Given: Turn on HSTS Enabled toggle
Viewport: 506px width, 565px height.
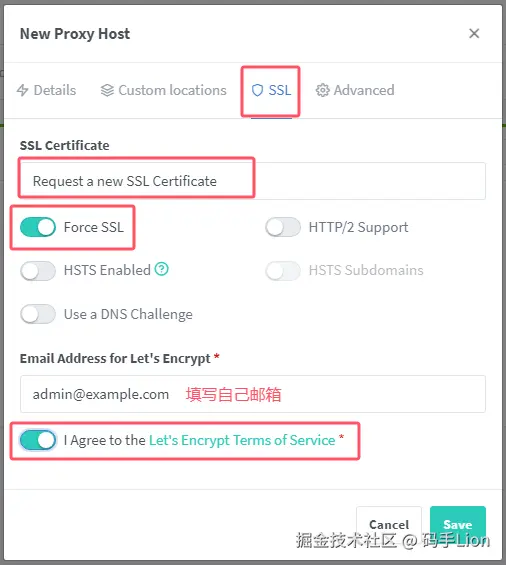Looking at the screenshot, I should (38, 271).
